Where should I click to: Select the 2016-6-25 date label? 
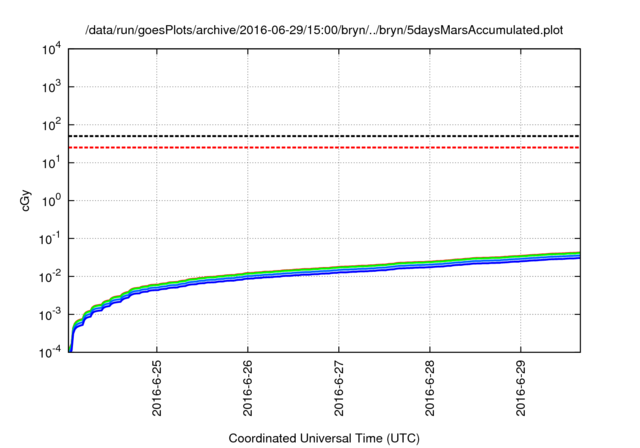[157, 388]
